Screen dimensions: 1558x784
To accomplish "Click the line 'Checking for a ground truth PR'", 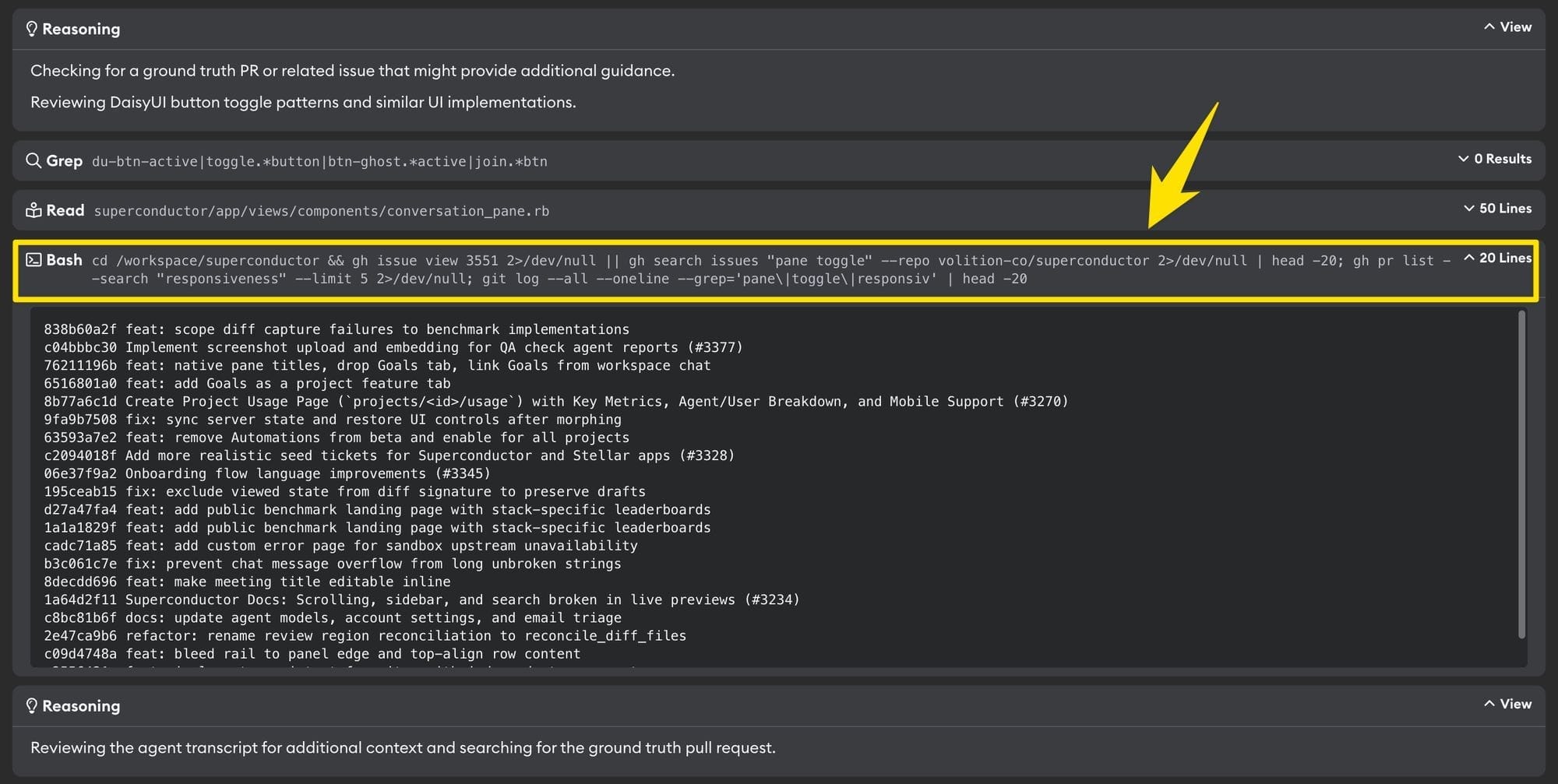I will (352, 71).
